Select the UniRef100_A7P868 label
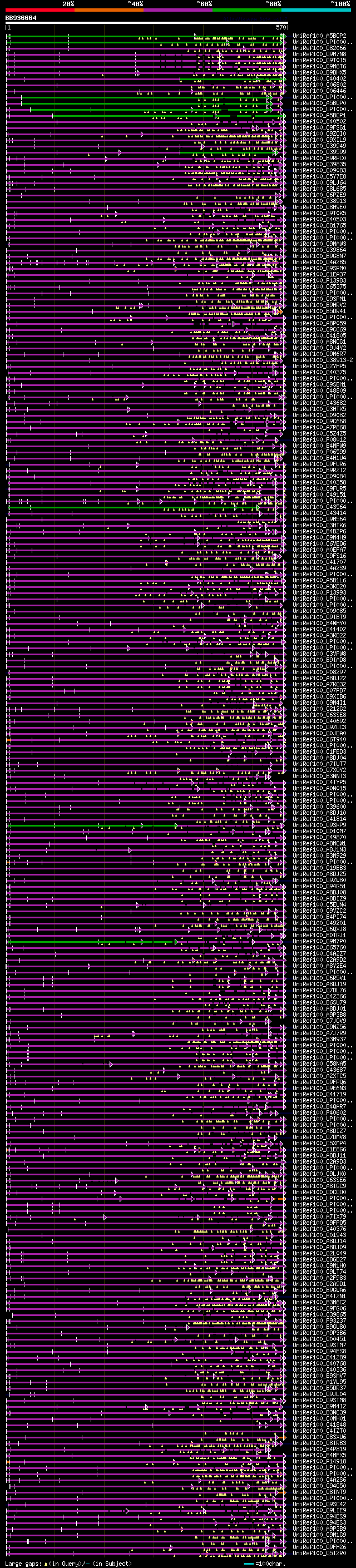Screen dimensions: 356x1568 (x=319, y=427)
